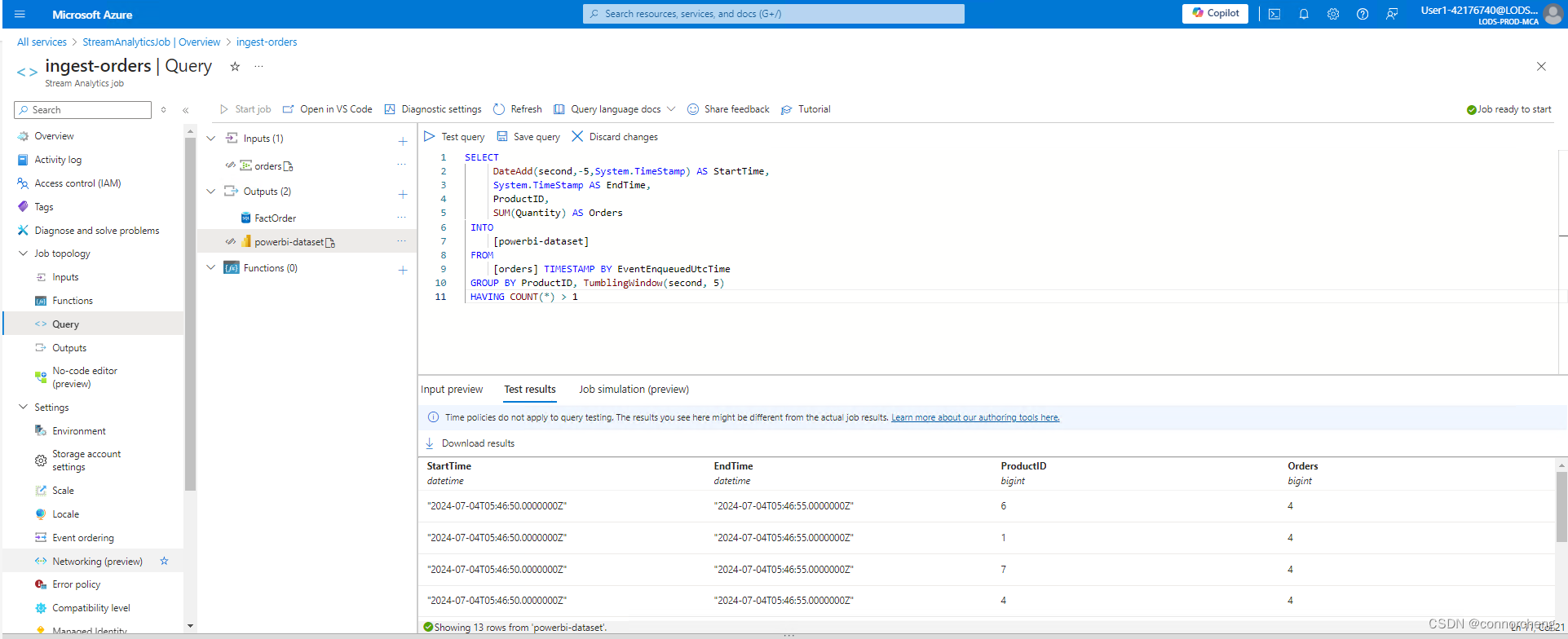Switch to Test results tab
1568x639 pixels.
click(530, 390)
